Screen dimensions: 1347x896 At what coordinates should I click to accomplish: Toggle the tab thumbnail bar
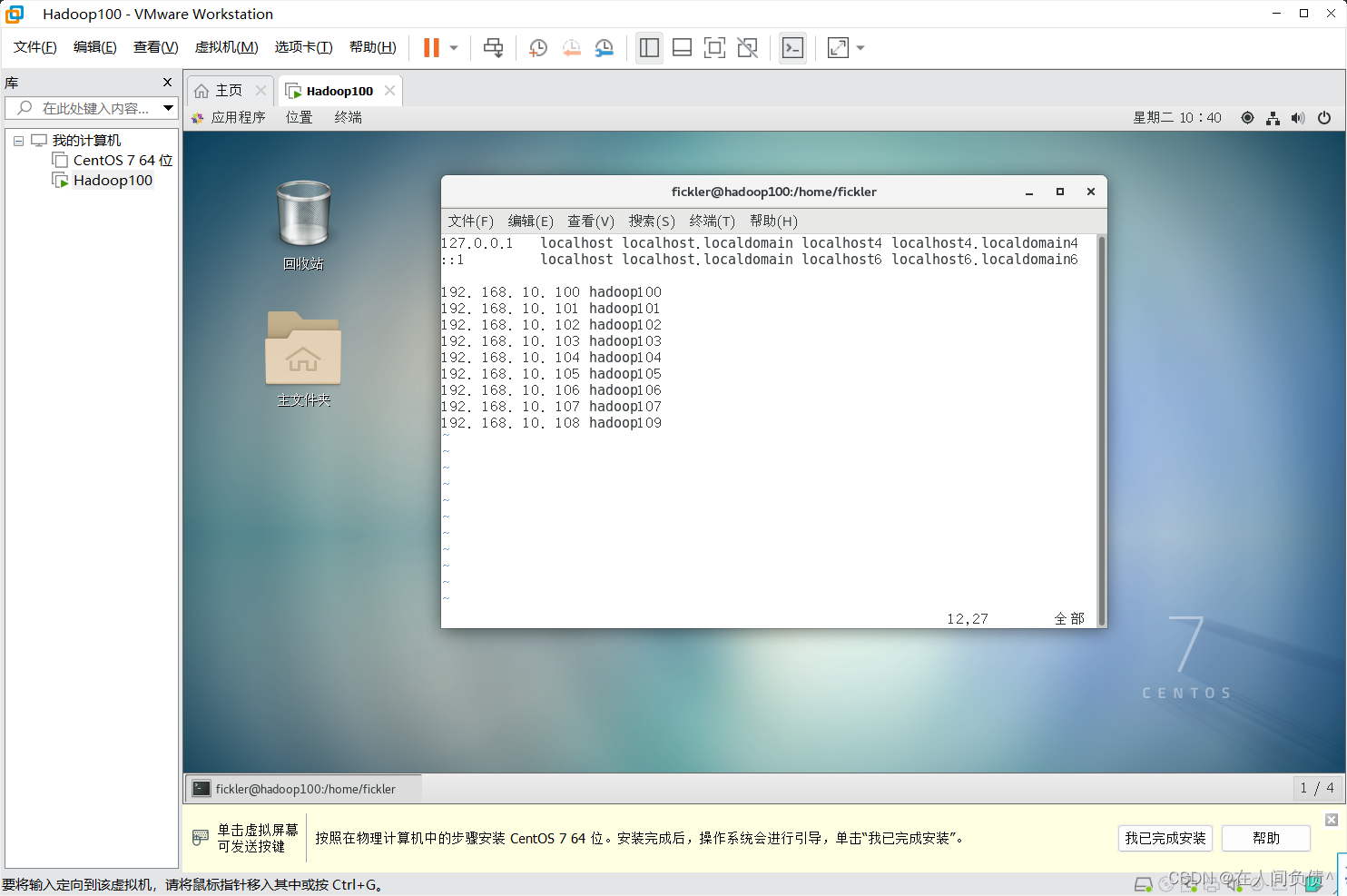[x=682, y=47]
